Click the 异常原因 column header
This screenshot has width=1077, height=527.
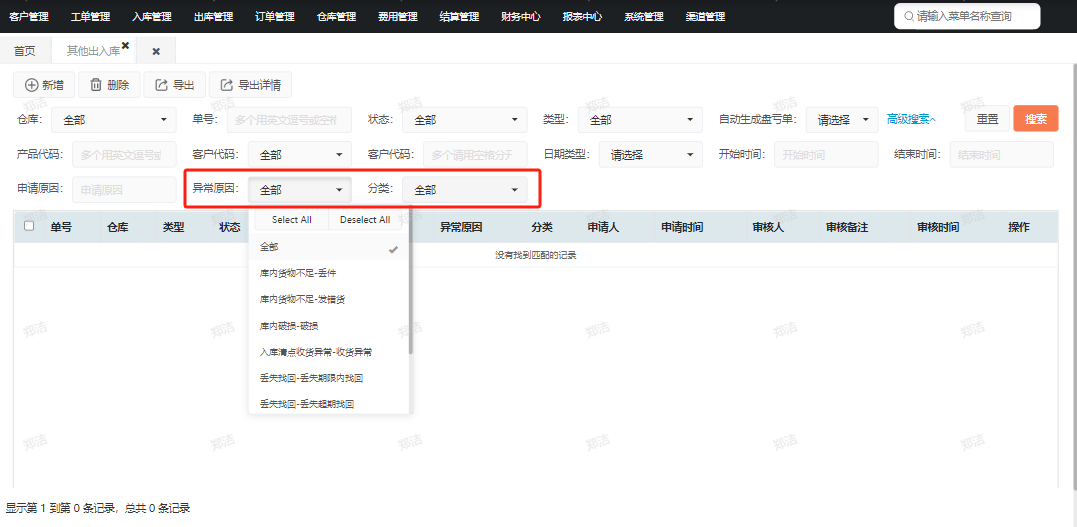(462, 227)
